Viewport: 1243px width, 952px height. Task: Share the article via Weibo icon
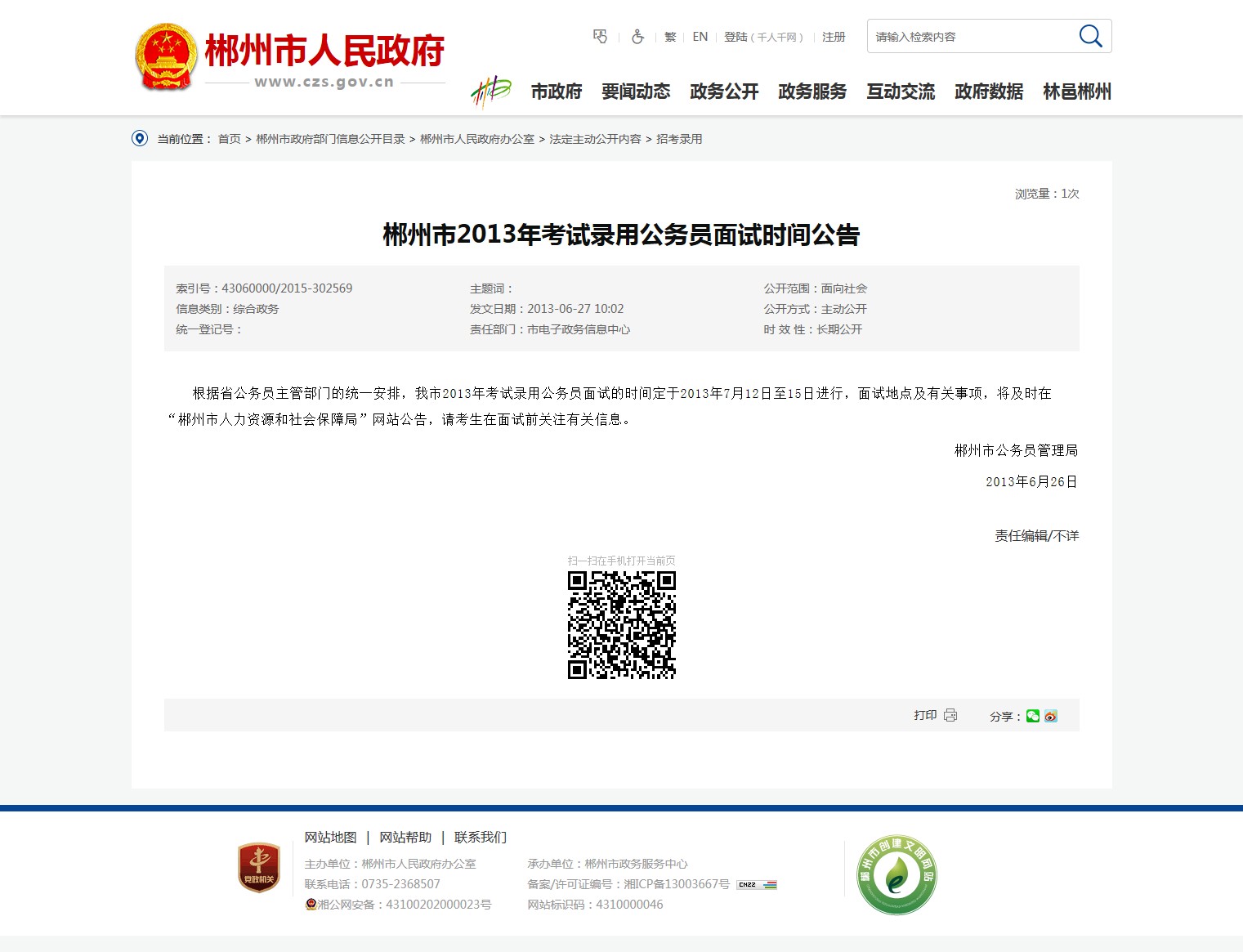[x=1051, y=716]
